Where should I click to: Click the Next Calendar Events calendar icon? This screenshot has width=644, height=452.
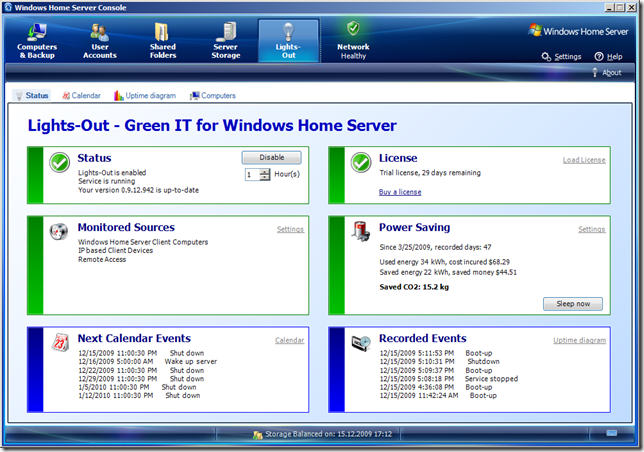[x=60, y=342]
